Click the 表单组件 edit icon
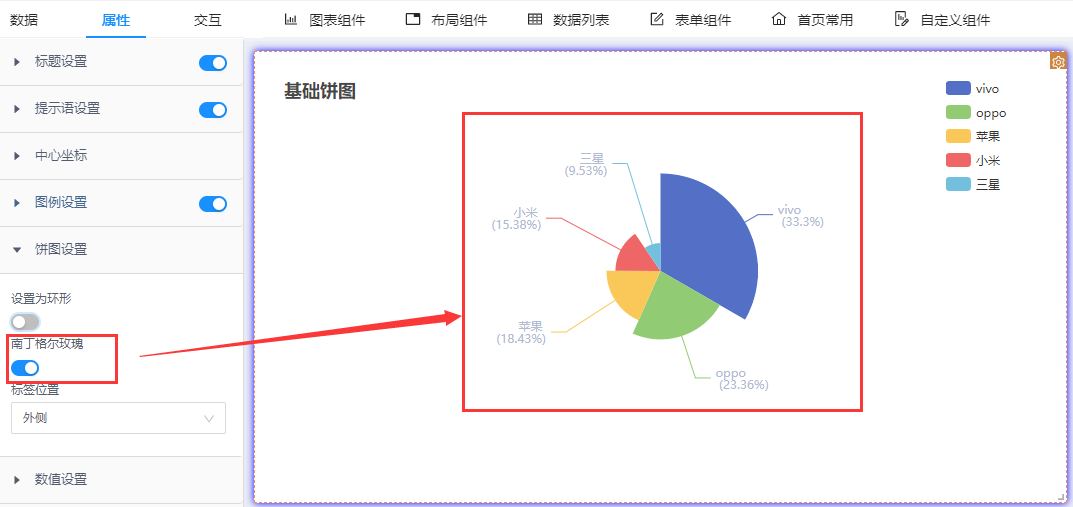The image size is (1073, 507). (657, 19)
